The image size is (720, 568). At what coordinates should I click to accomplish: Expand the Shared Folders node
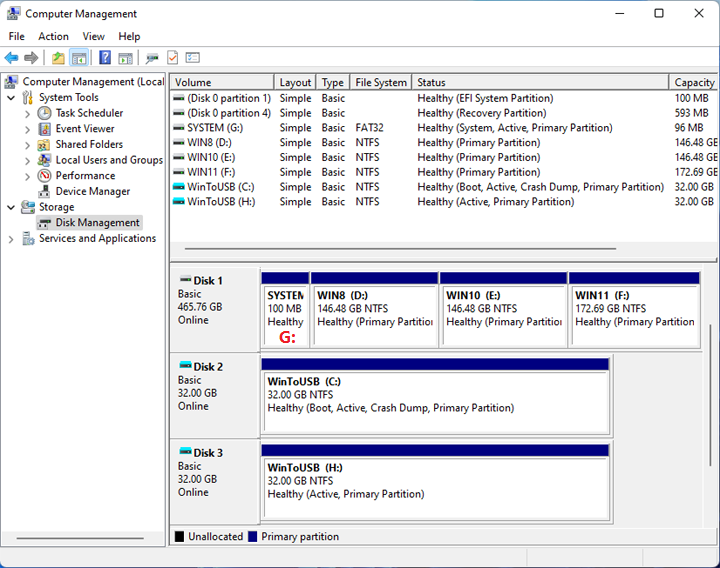[27, 145]
